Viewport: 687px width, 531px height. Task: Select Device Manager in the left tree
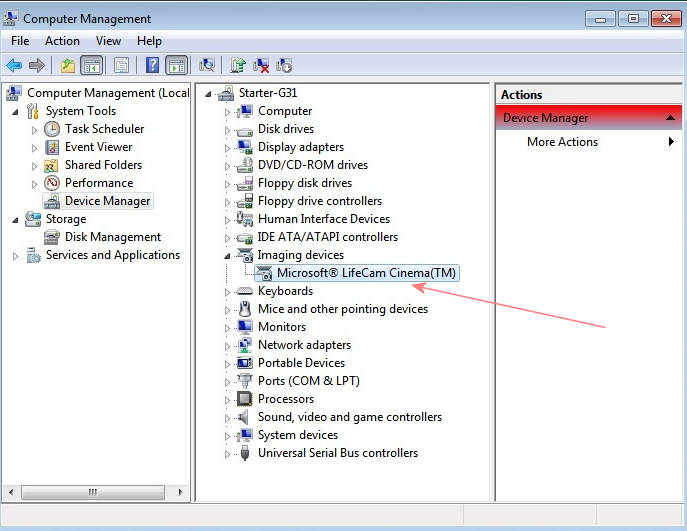pyautogui.click(x=107, y=201)
